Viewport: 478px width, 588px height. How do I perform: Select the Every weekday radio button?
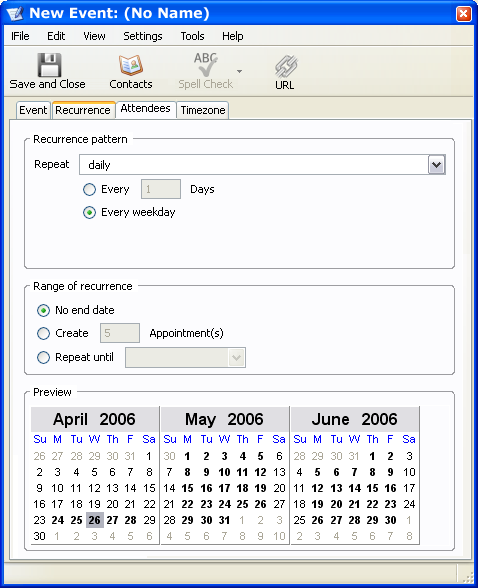89,213
